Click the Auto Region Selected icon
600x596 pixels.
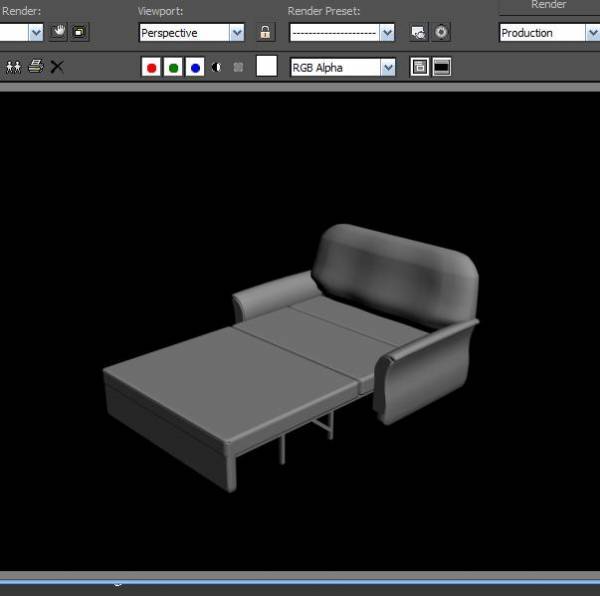(x=79, y=32)
